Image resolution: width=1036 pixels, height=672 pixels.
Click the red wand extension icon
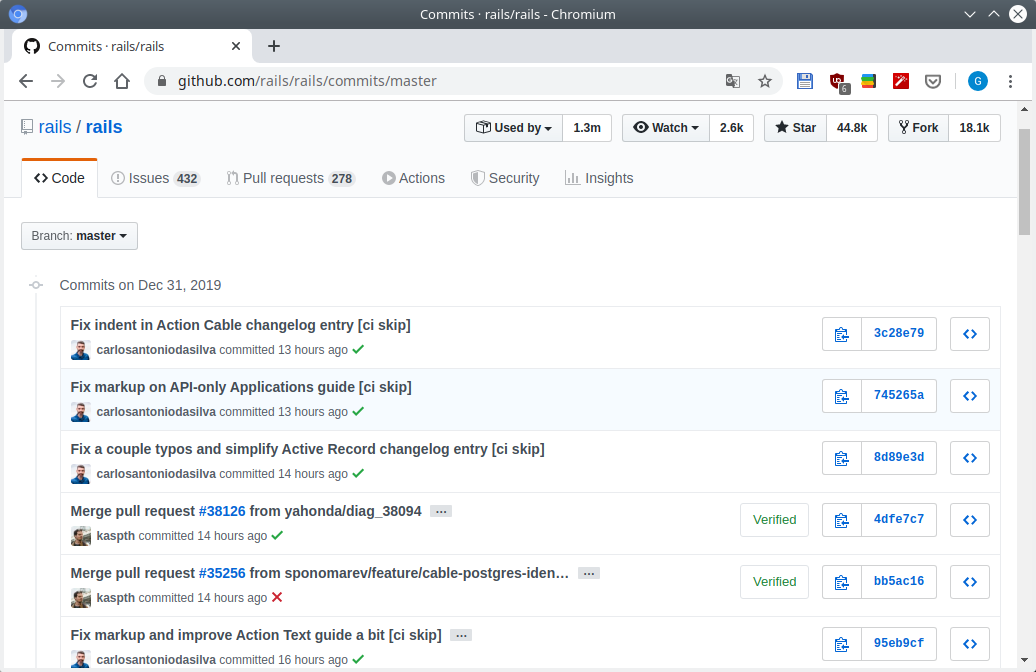point(901,81)
